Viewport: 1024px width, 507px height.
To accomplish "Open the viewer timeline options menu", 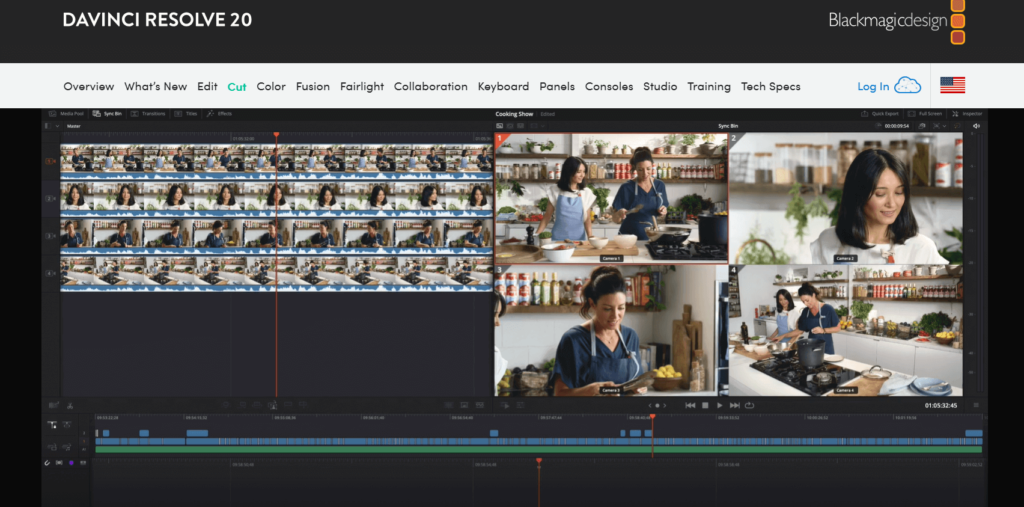I will pos(976,406).
